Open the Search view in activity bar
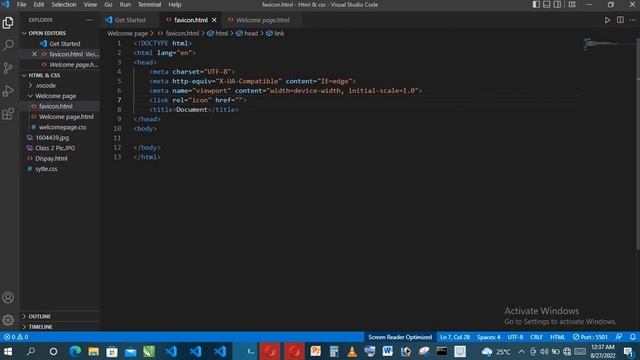The width and height of the screenshot is (640, 360). pyautogui.click(x=8, y=45)
